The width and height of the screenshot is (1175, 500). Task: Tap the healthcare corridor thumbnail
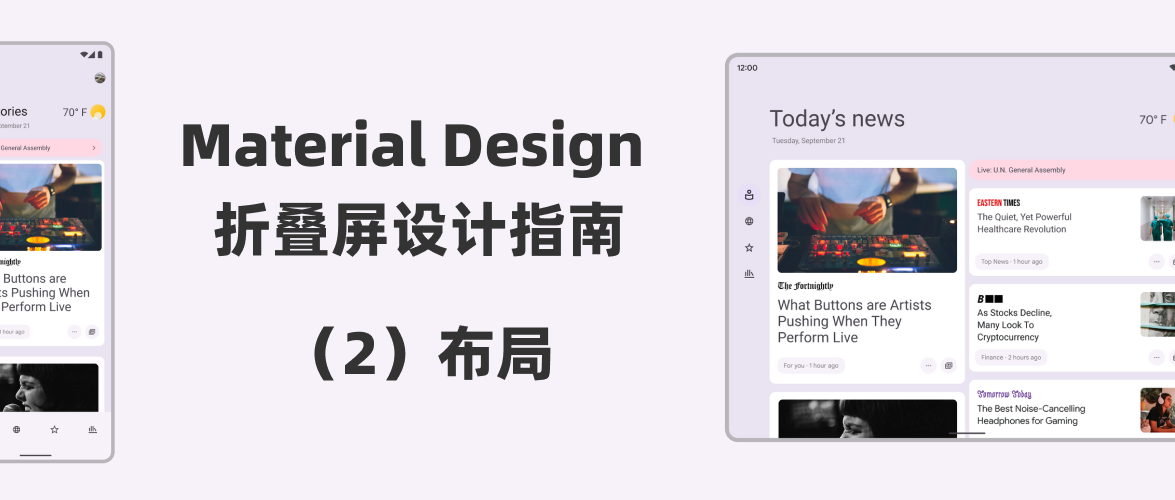(1158, 218)
